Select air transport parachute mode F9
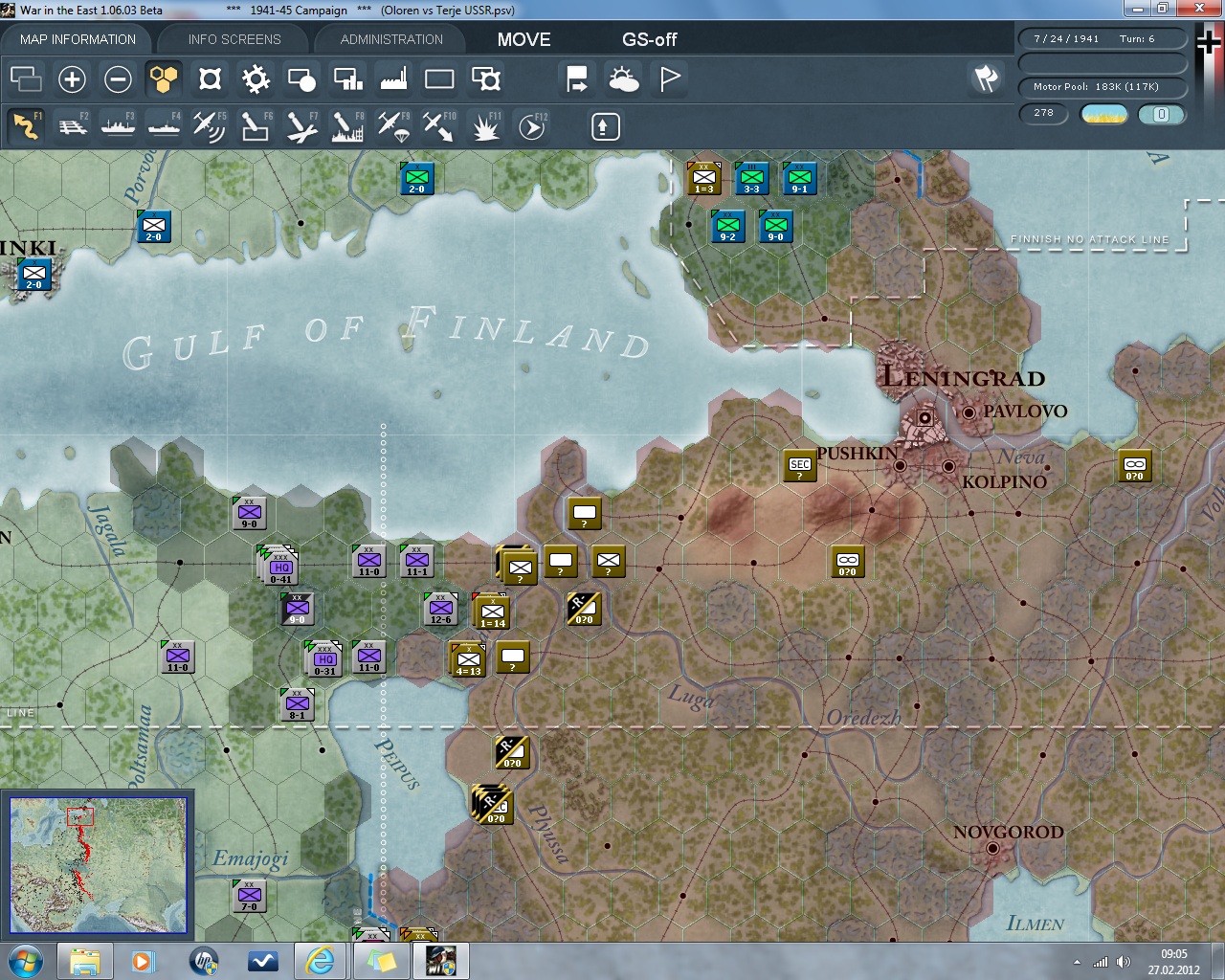 [x=393, y=126]
